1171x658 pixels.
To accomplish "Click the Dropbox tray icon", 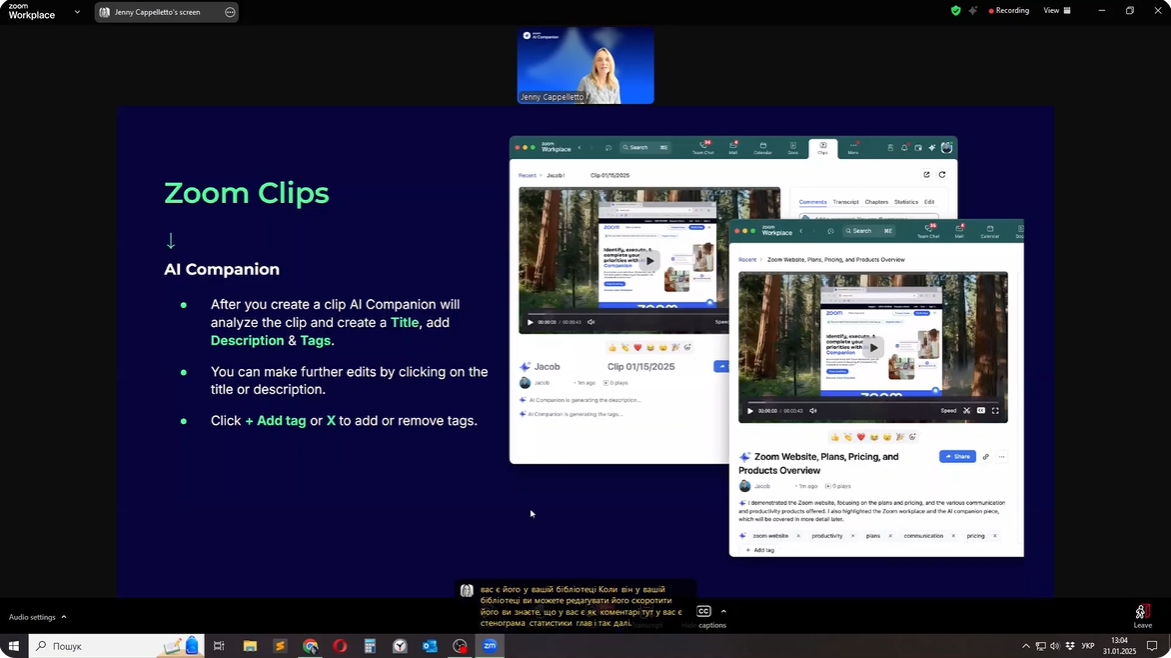I will [x=1070, y=646].
